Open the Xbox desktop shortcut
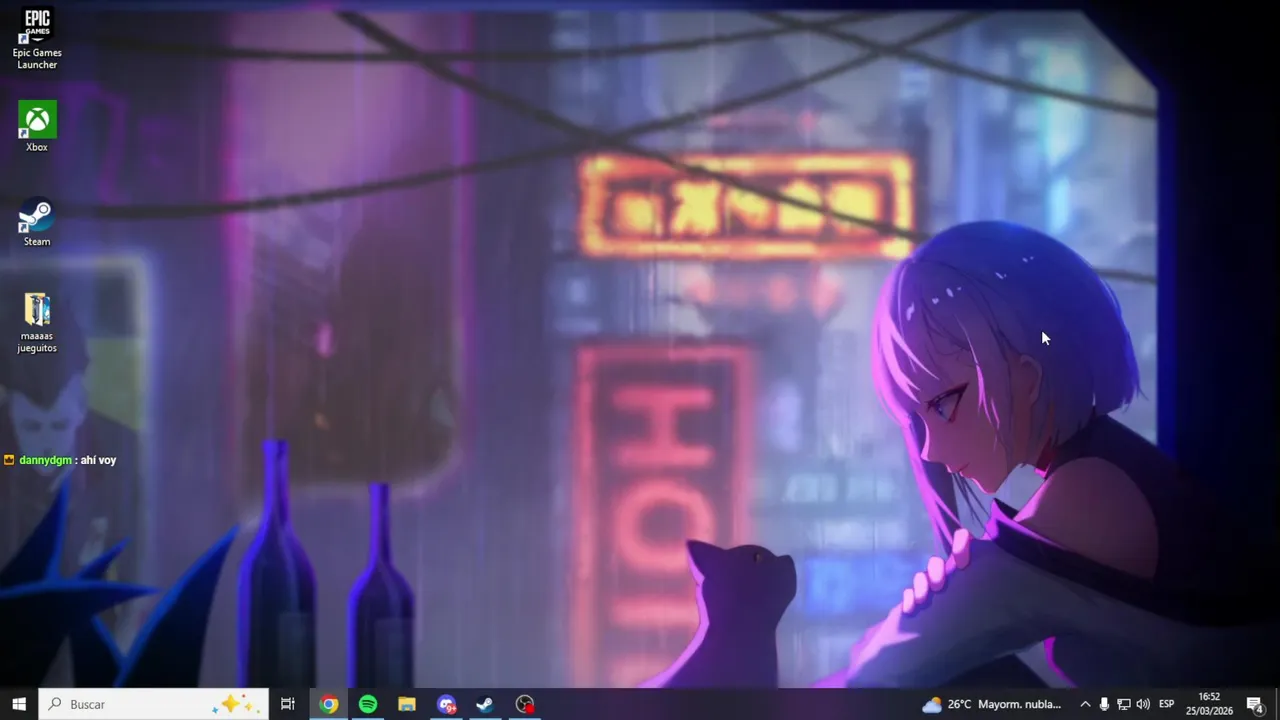This screenshot has width=1280, height=720. click(37, 127)
